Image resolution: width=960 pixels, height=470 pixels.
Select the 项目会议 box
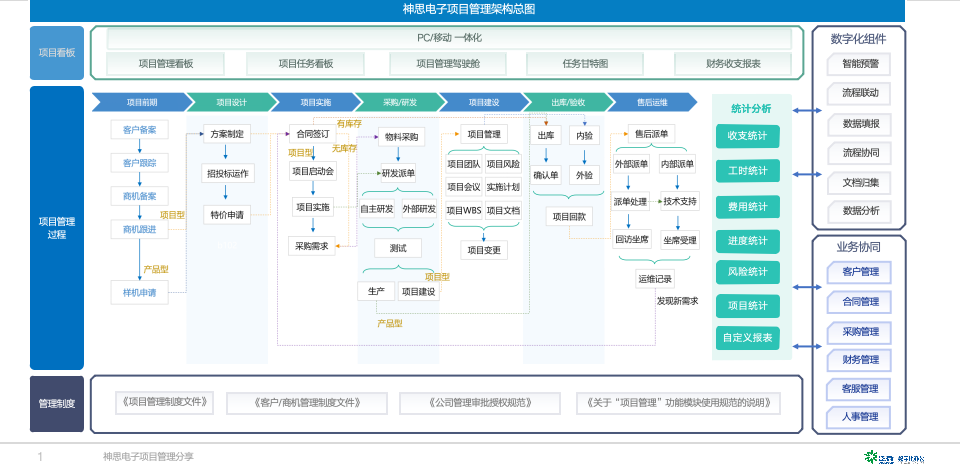463,187
